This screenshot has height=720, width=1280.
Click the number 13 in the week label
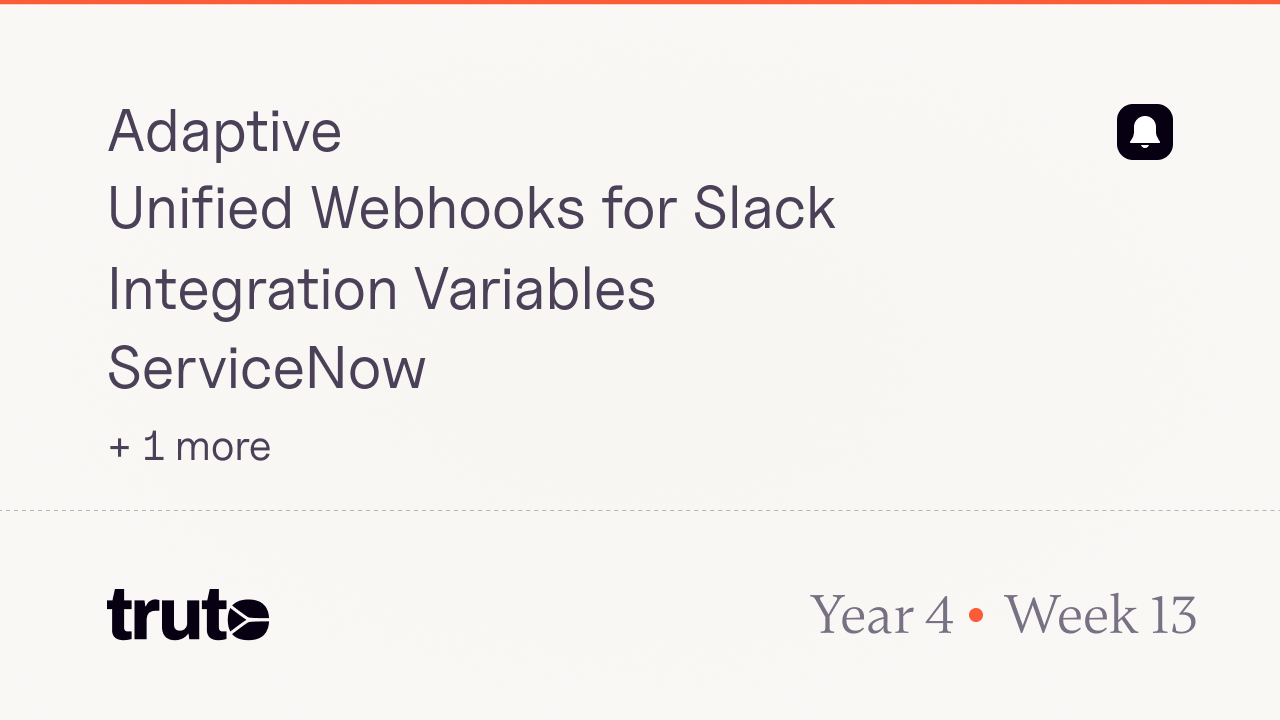click(x=1173, y=614)
